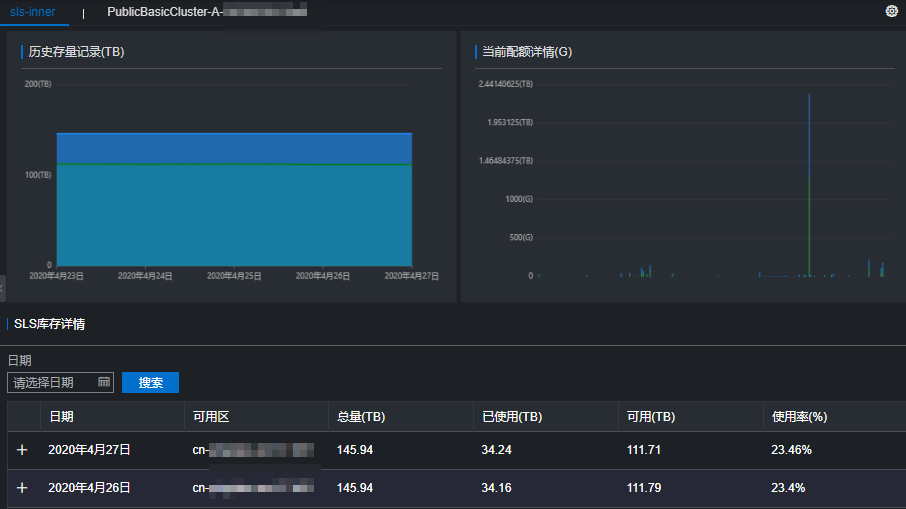Open the calendar icon in date field
This screenshot has height=509, width=906.
point(104,382)
